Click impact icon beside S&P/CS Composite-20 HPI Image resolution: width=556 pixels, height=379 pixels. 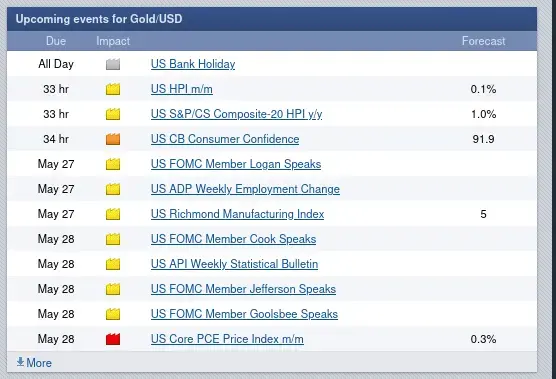[113, 114]
